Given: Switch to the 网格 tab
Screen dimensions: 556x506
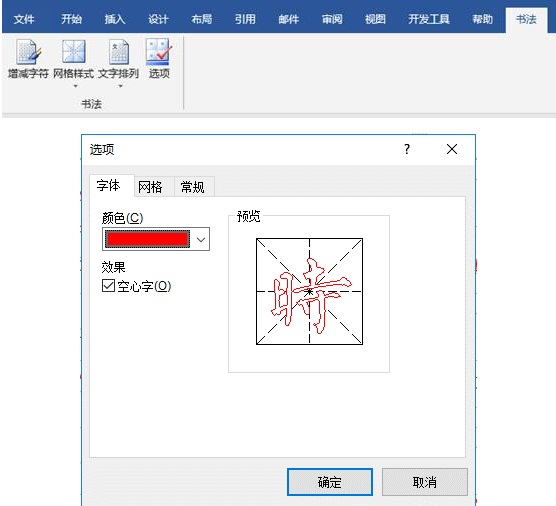Looking at the screenshot, I should click(x=150, y=187).
